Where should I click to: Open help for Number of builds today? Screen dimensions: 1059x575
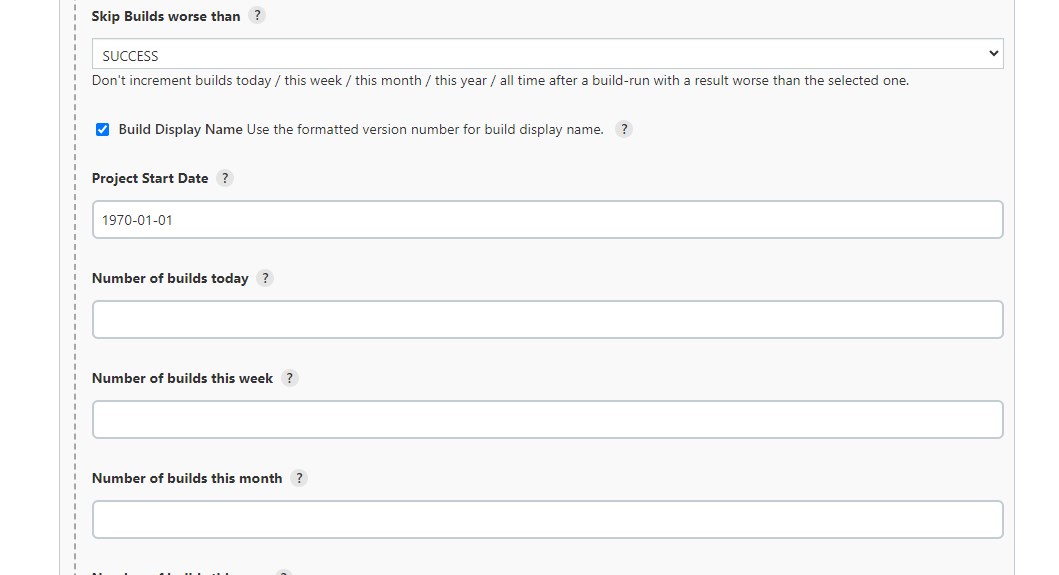pos(265,278)
